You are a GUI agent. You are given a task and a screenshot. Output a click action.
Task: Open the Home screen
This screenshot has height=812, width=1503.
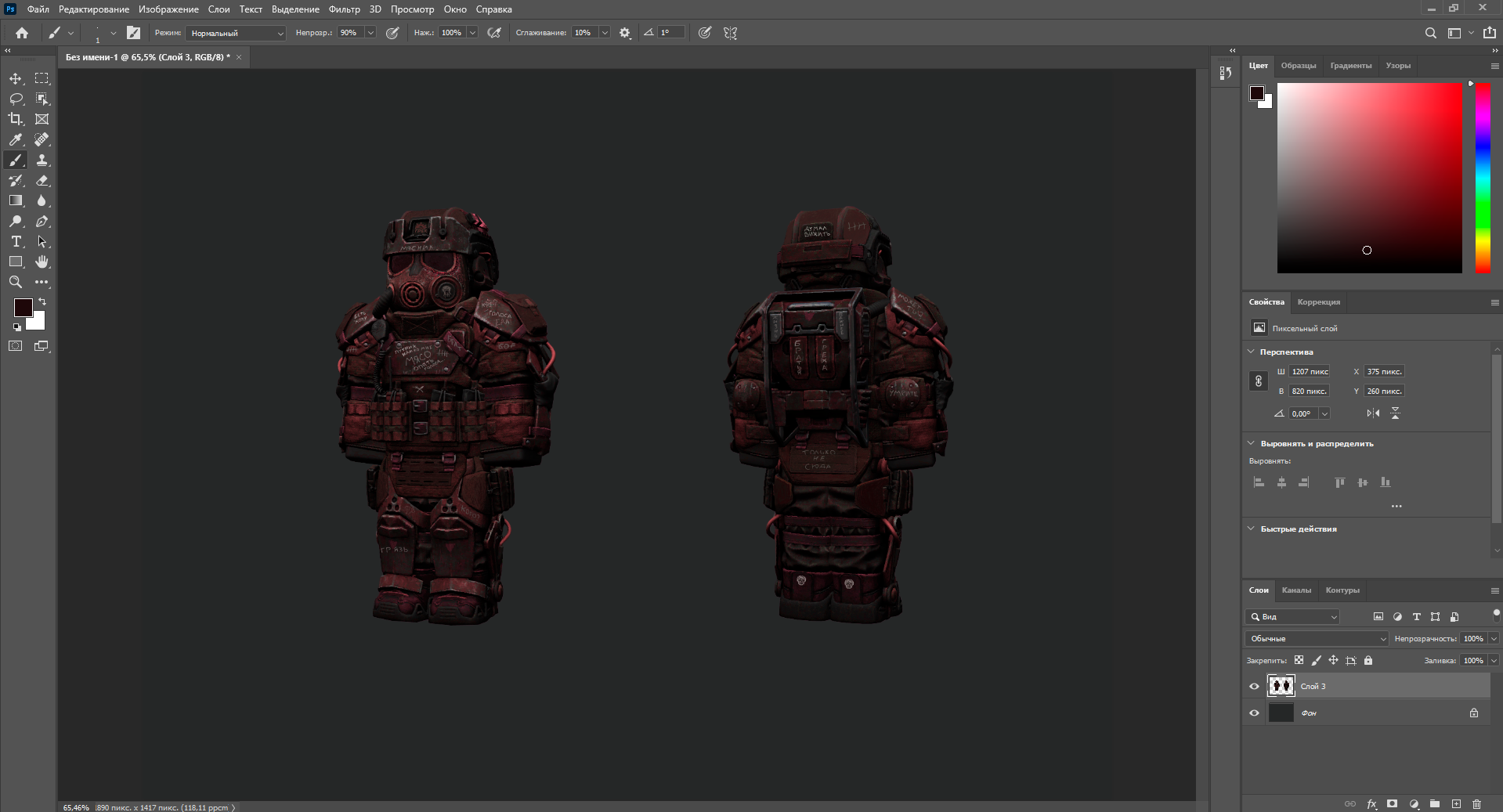[22, 33]
